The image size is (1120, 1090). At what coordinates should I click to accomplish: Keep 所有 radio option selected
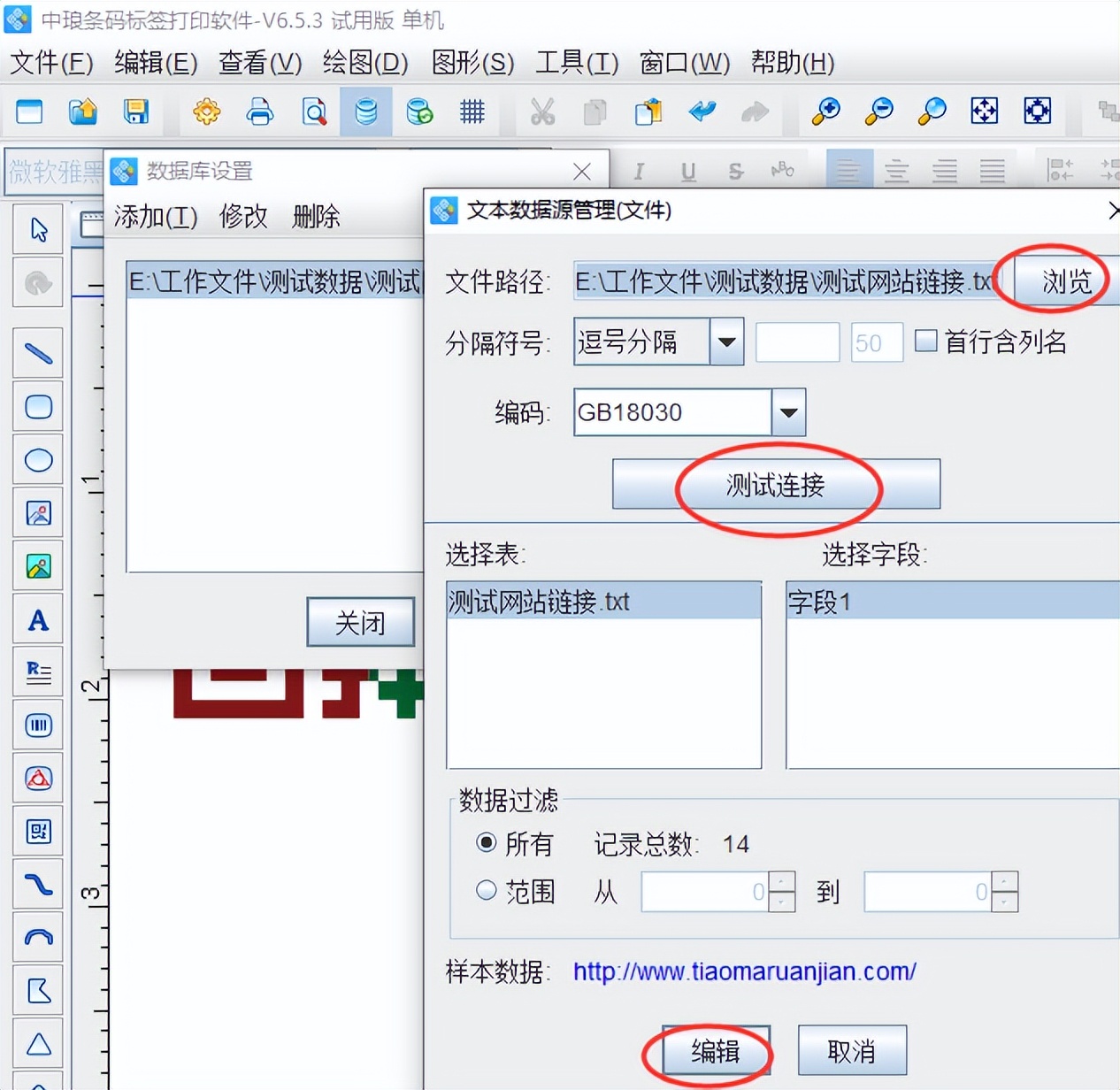pos(487,843)
